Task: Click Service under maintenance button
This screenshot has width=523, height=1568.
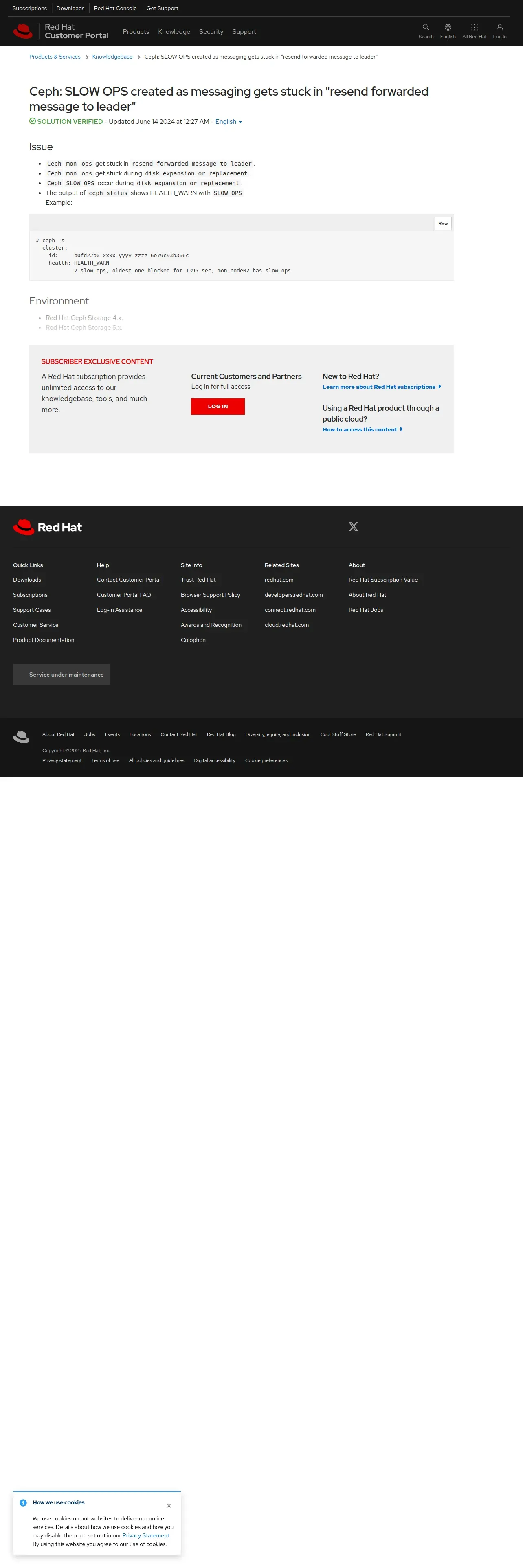Action: [x=62, y=675]
